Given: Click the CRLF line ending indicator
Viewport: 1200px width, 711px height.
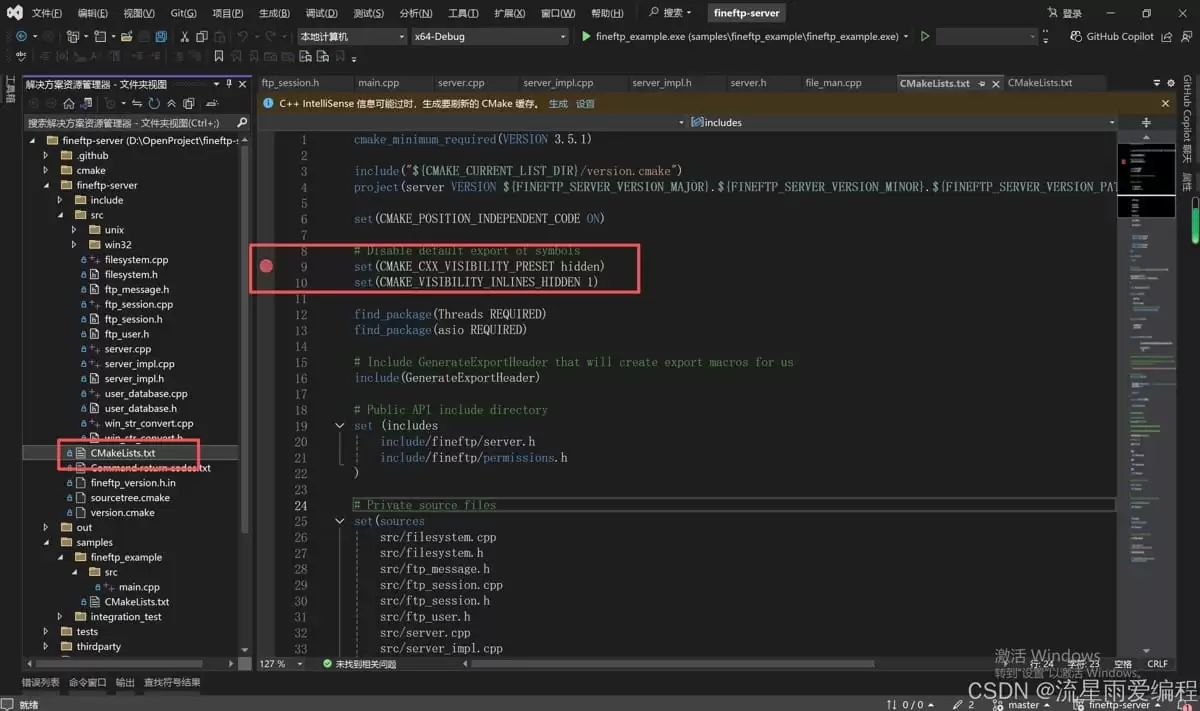Looking at the screenshot, I should pos(1157,664).
